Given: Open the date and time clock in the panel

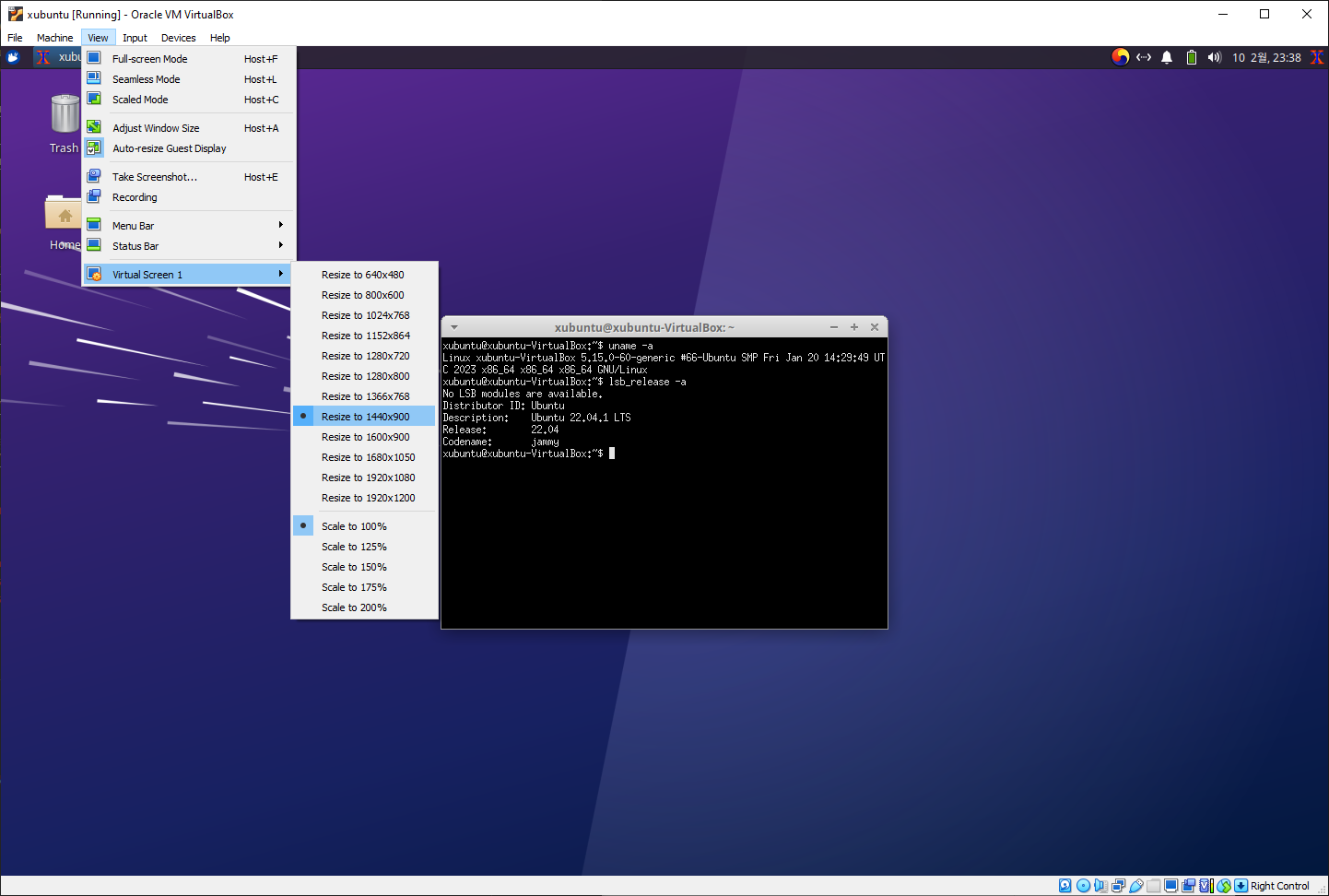Looking at the screenshot, I should coord(1266,57).
